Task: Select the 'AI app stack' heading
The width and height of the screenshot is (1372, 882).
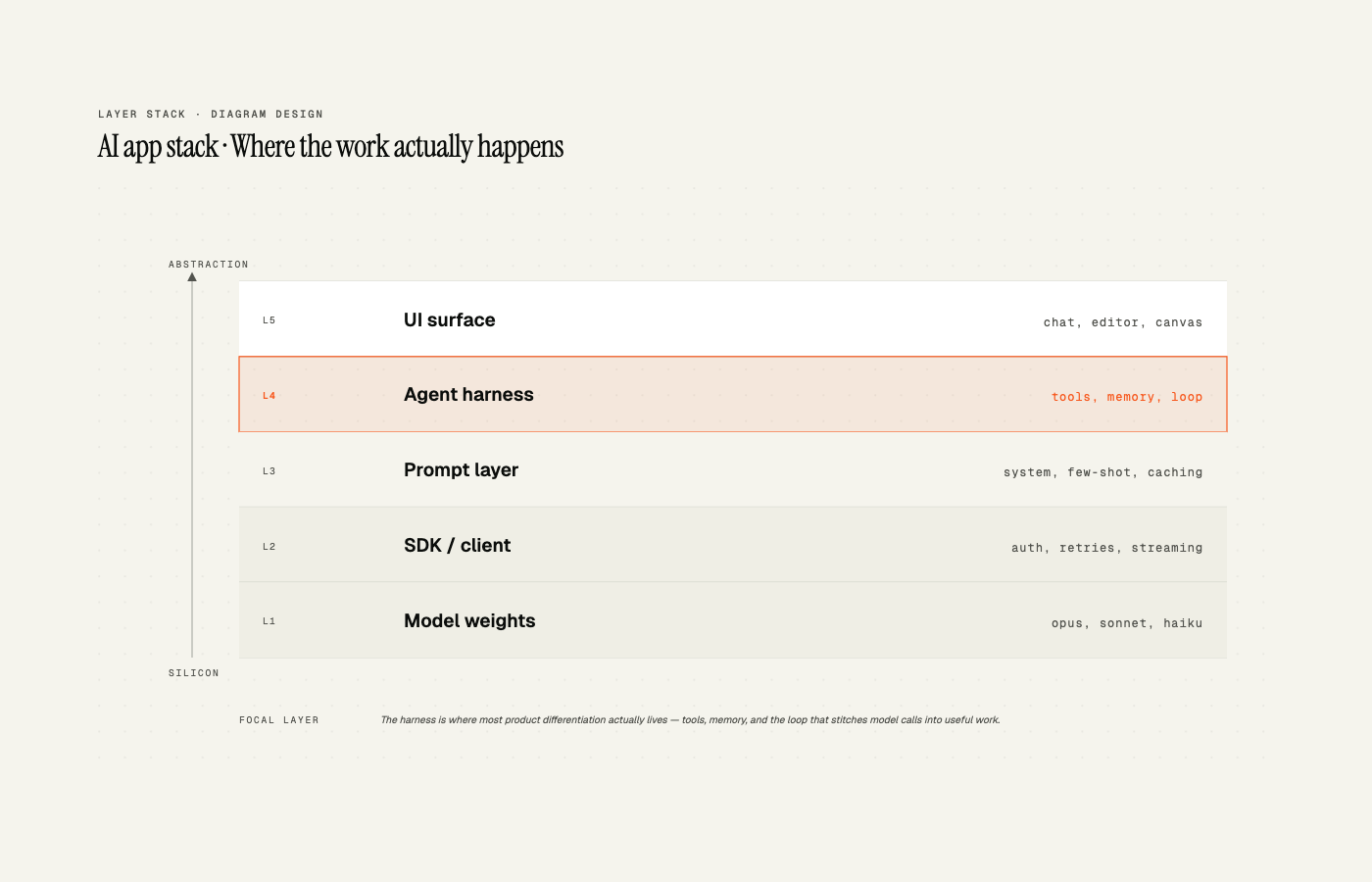Action: (x=158, y=147)
